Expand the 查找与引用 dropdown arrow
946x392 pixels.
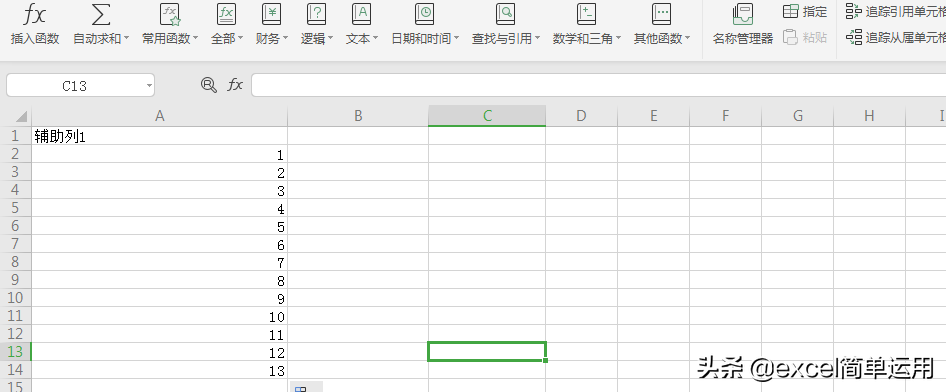point(537,39)
